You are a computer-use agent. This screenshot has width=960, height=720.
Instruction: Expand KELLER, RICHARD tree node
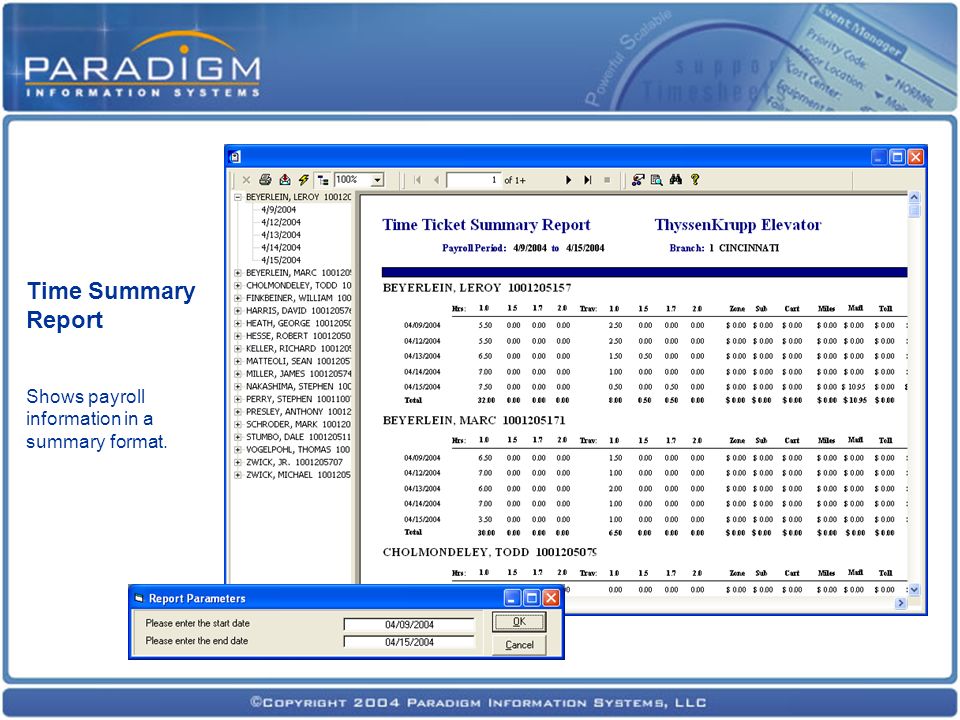coord(238,349)
